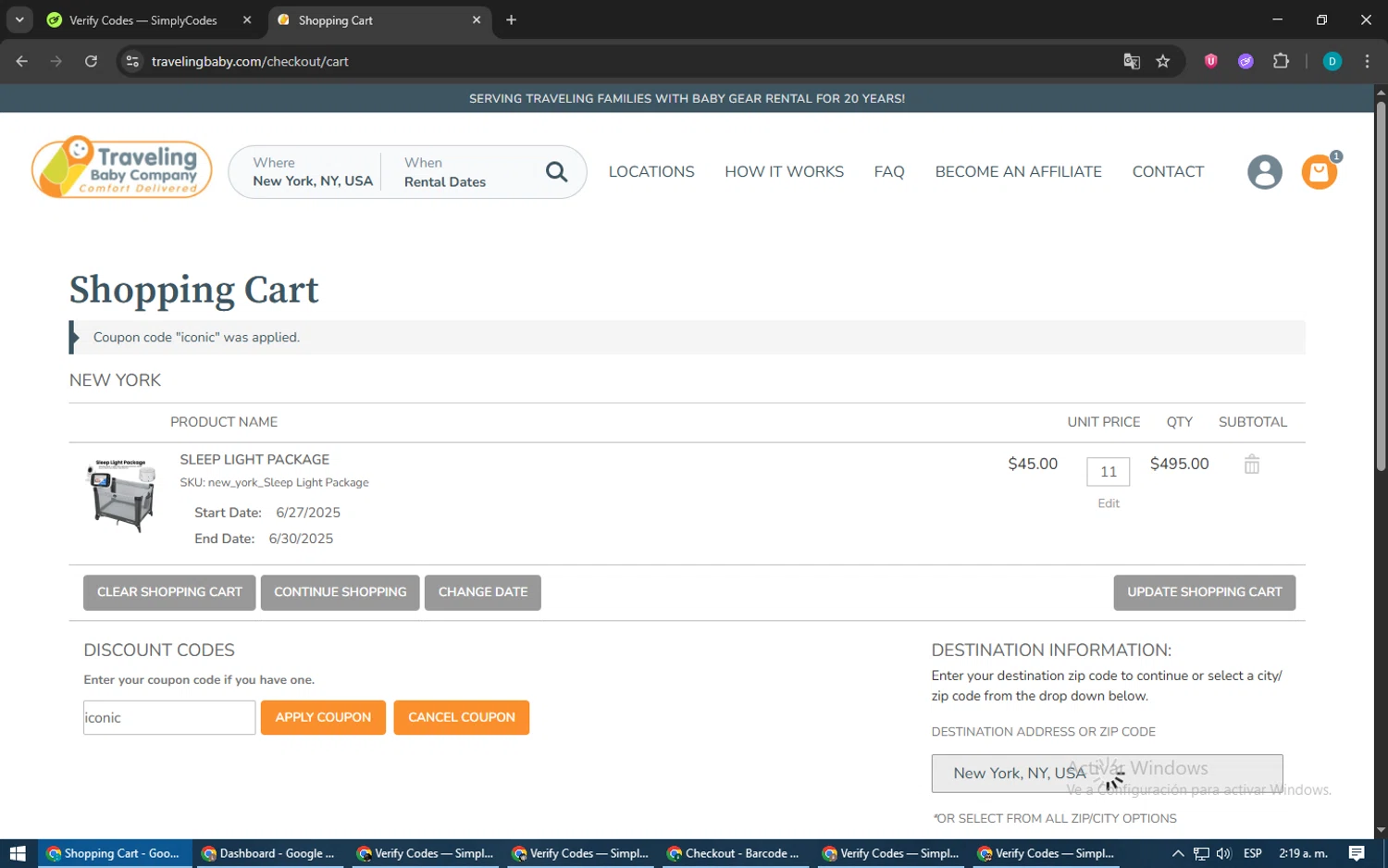The height and width of the screenshot is (868, 1388).
Task: Click the Where New York, NY, USA field
Action: [313, 172]
